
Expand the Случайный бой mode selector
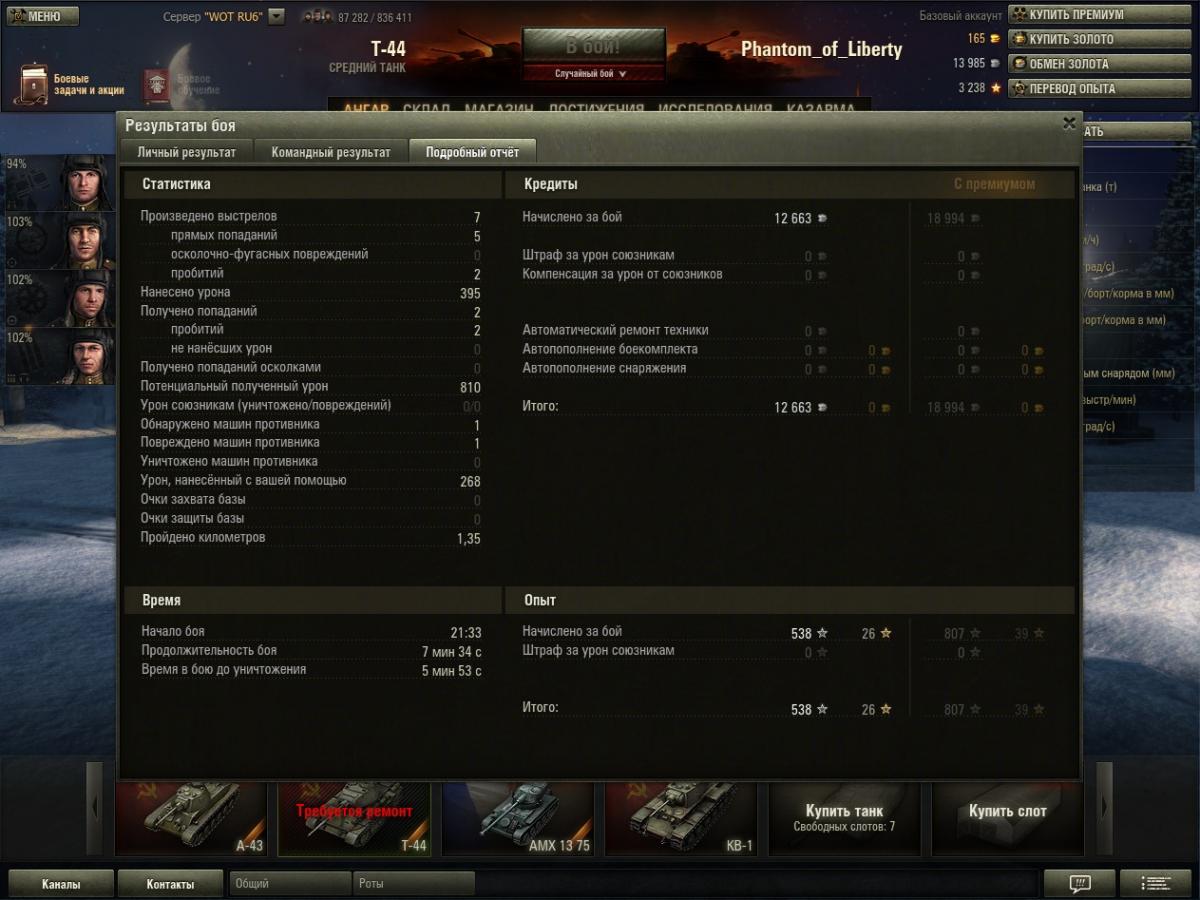tap(593, 73)
